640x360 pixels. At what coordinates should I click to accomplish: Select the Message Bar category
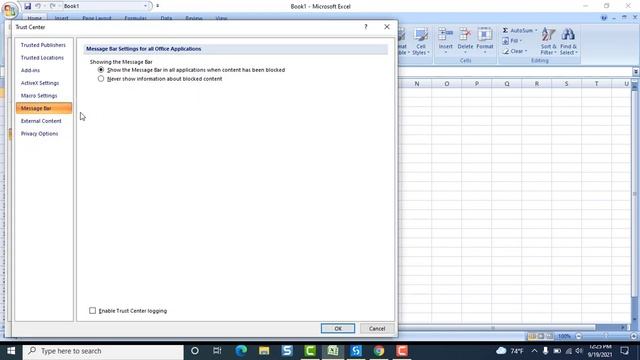[44, 108]
